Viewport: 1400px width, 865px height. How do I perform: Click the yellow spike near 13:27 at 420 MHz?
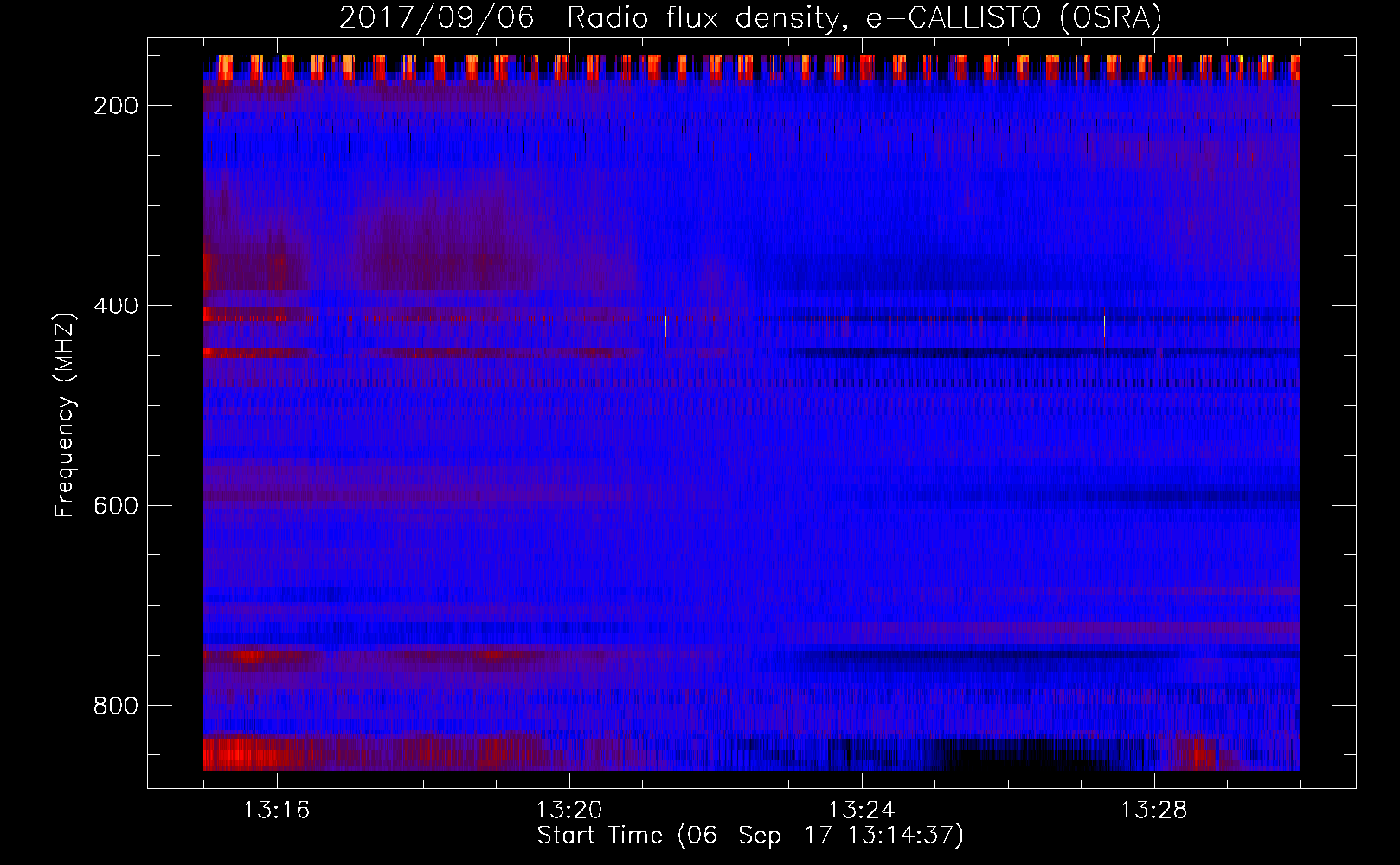1104,328
